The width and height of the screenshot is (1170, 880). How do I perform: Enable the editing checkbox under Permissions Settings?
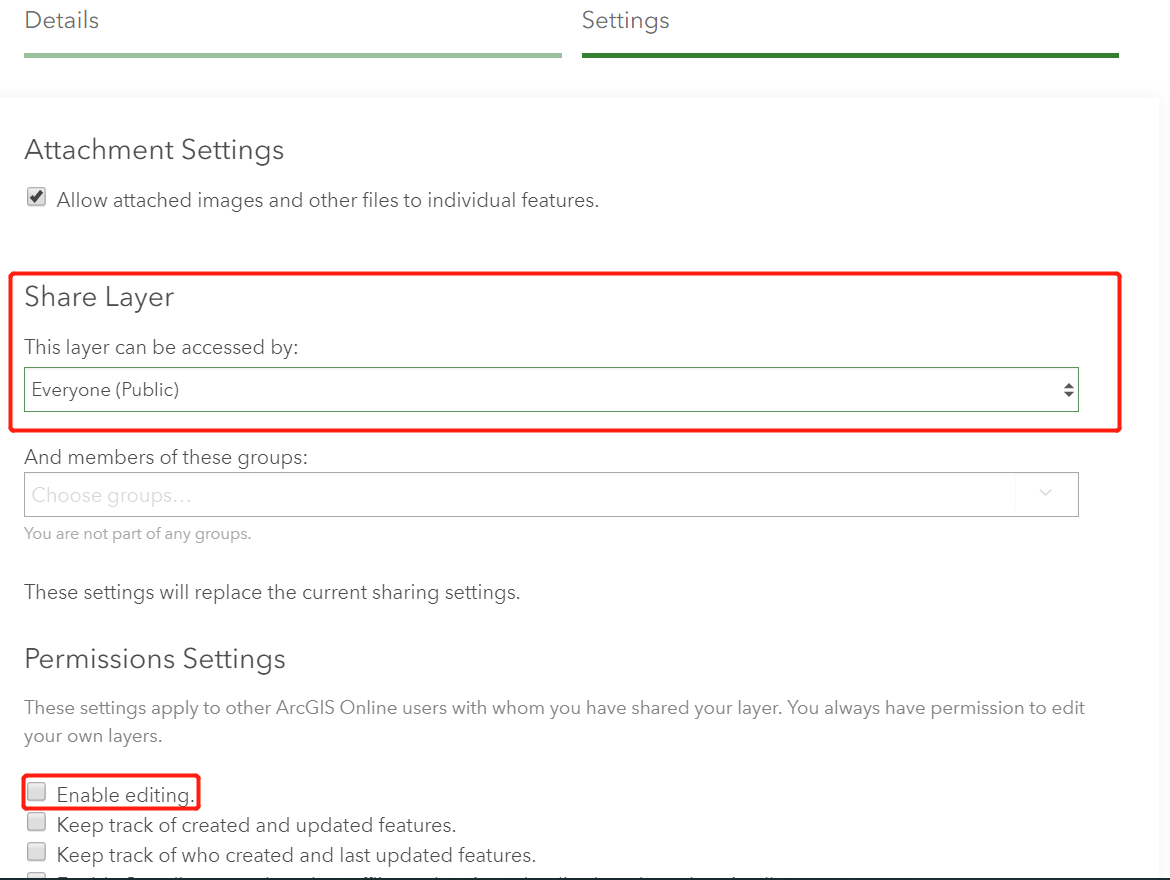click(36, 790)
